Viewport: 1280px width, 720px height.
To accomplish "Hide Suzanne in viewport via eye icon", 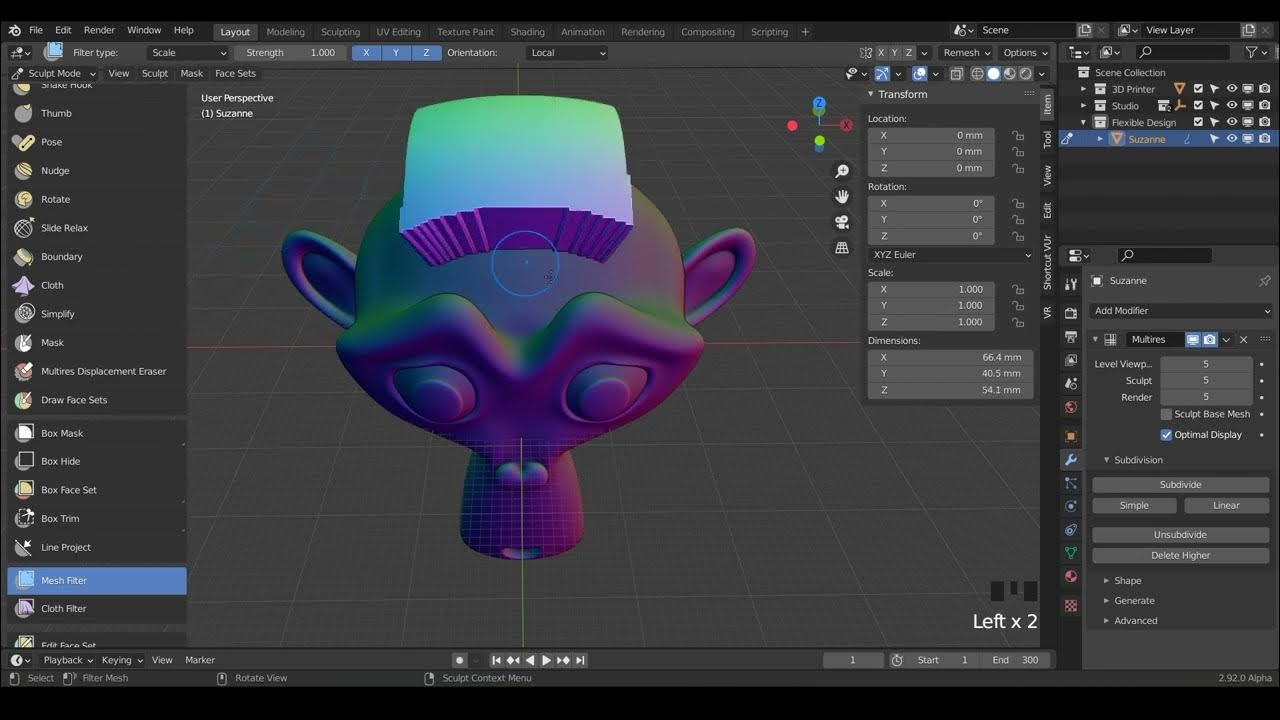I will pyautogui.click(x=1232, y=139).
